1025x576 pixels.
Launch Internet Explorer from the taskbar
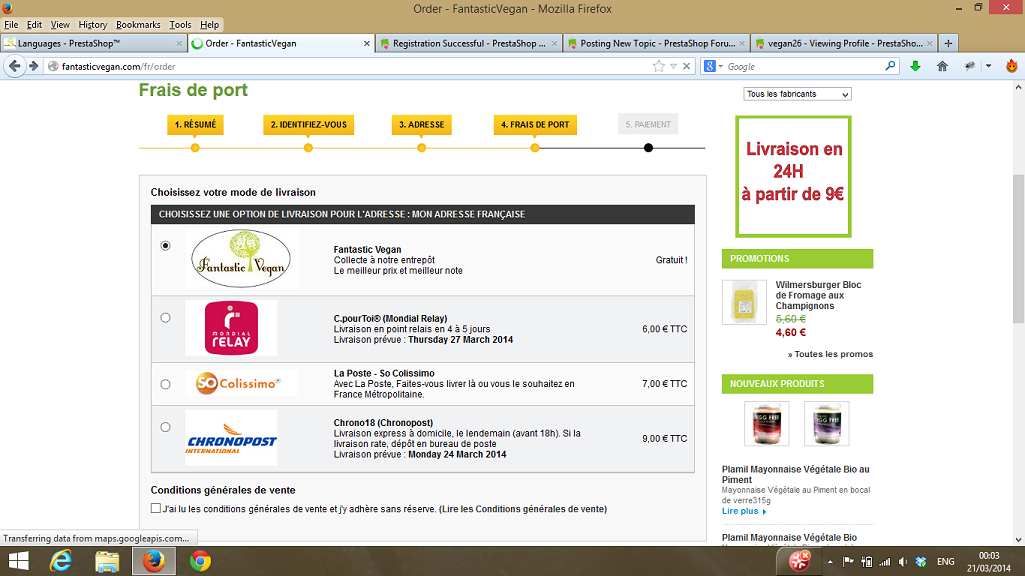(x=61, y=561)
